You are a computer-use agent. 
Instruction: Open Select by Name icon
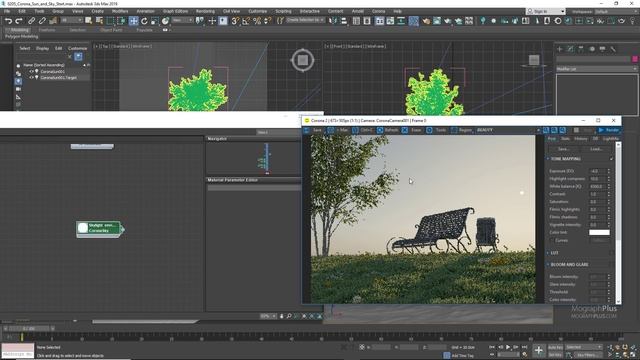pos(99,21)
